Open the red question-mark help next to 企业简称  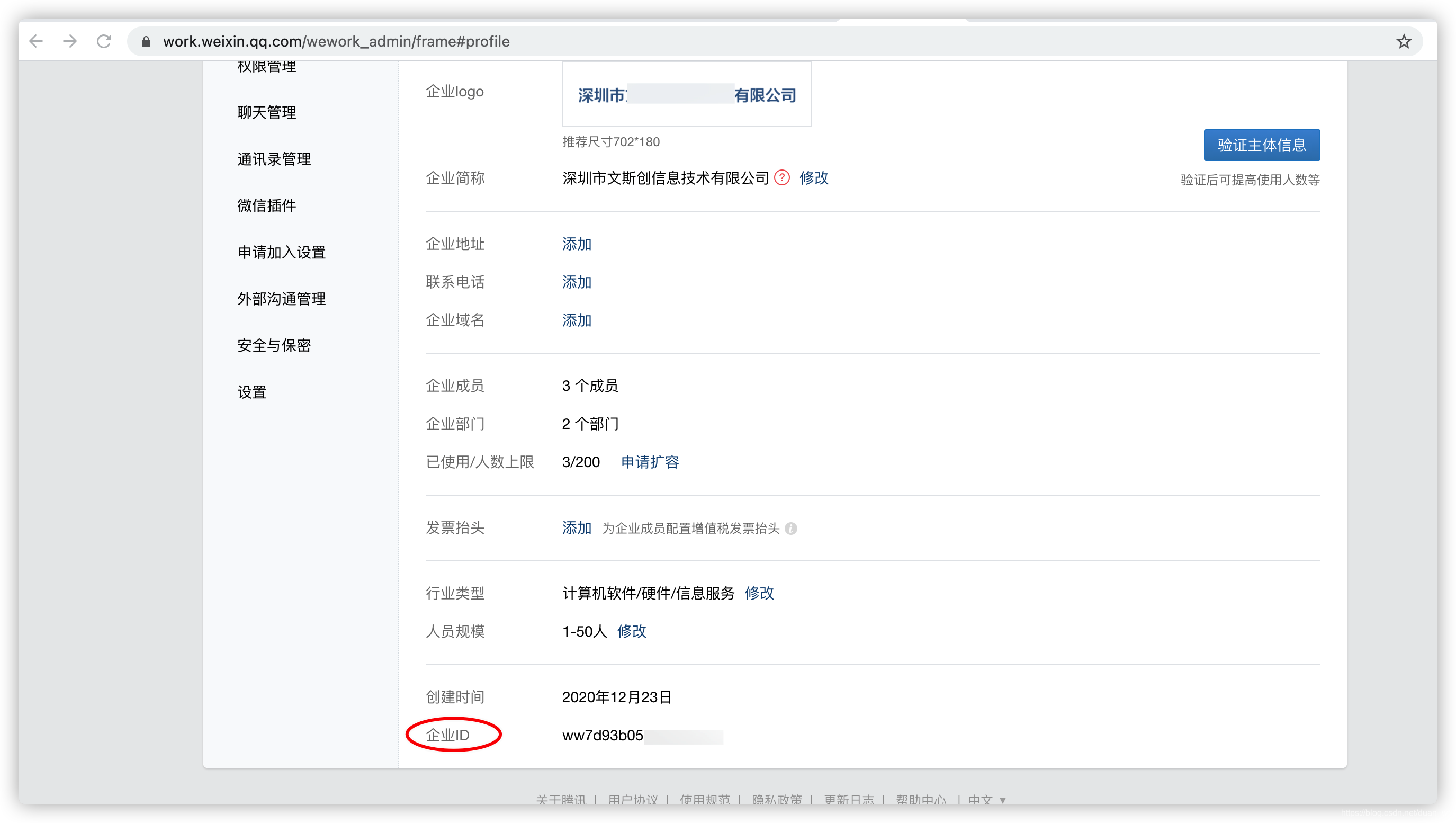781,178
